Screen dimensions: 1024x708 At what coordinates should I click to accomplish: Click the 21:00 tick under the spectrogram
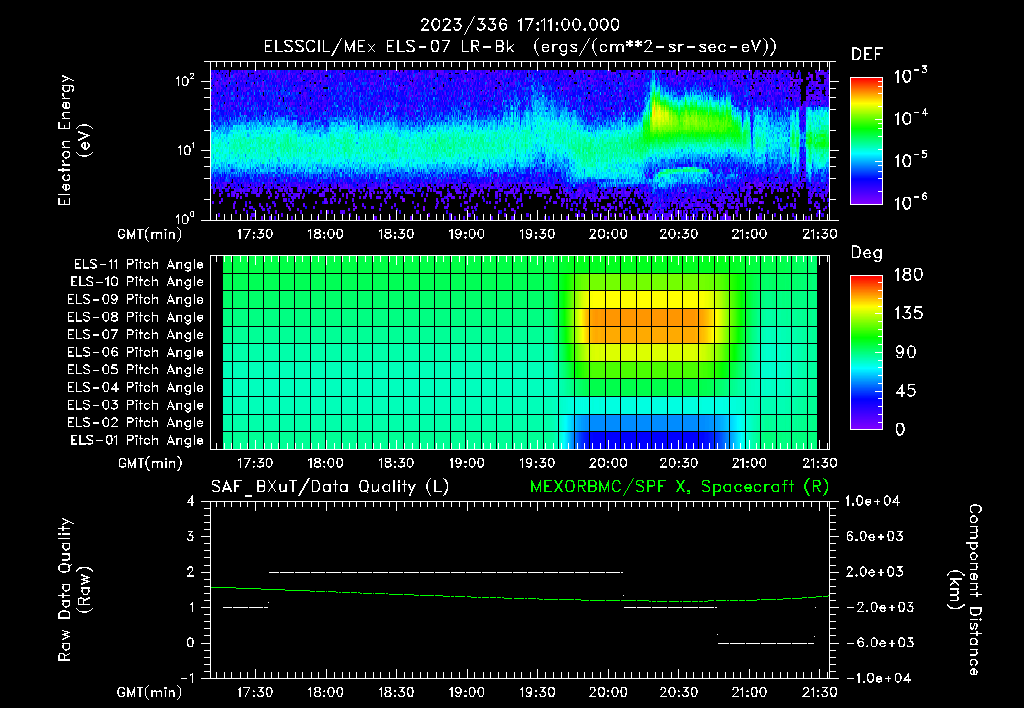[748, 234]
